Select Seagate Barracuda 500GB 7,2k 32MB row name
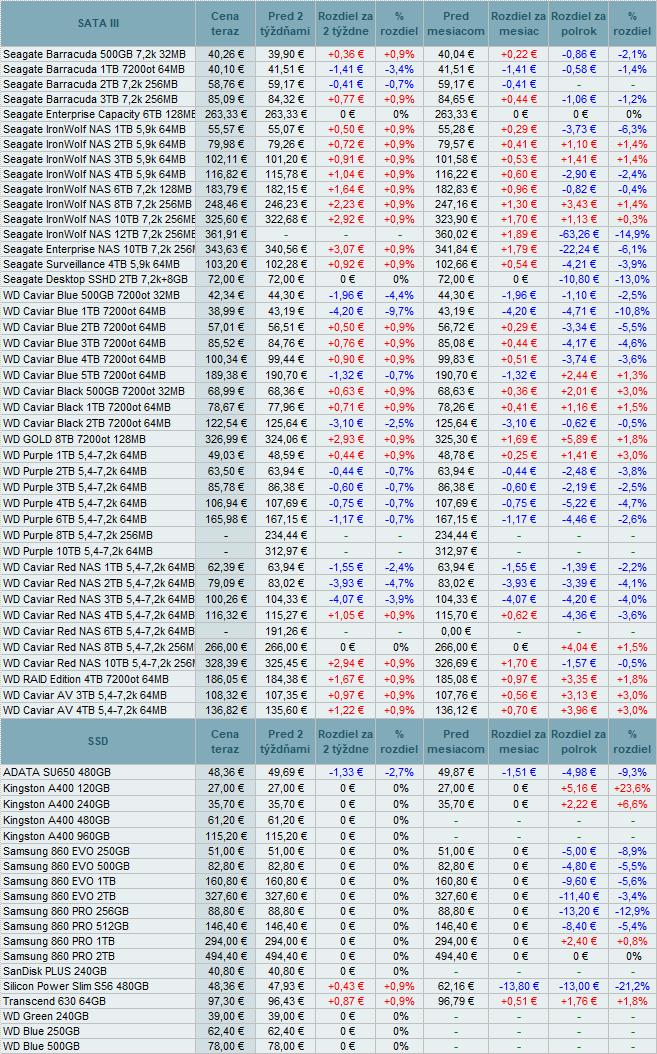This screenshot has height=1054, width=657. point(94,54)
